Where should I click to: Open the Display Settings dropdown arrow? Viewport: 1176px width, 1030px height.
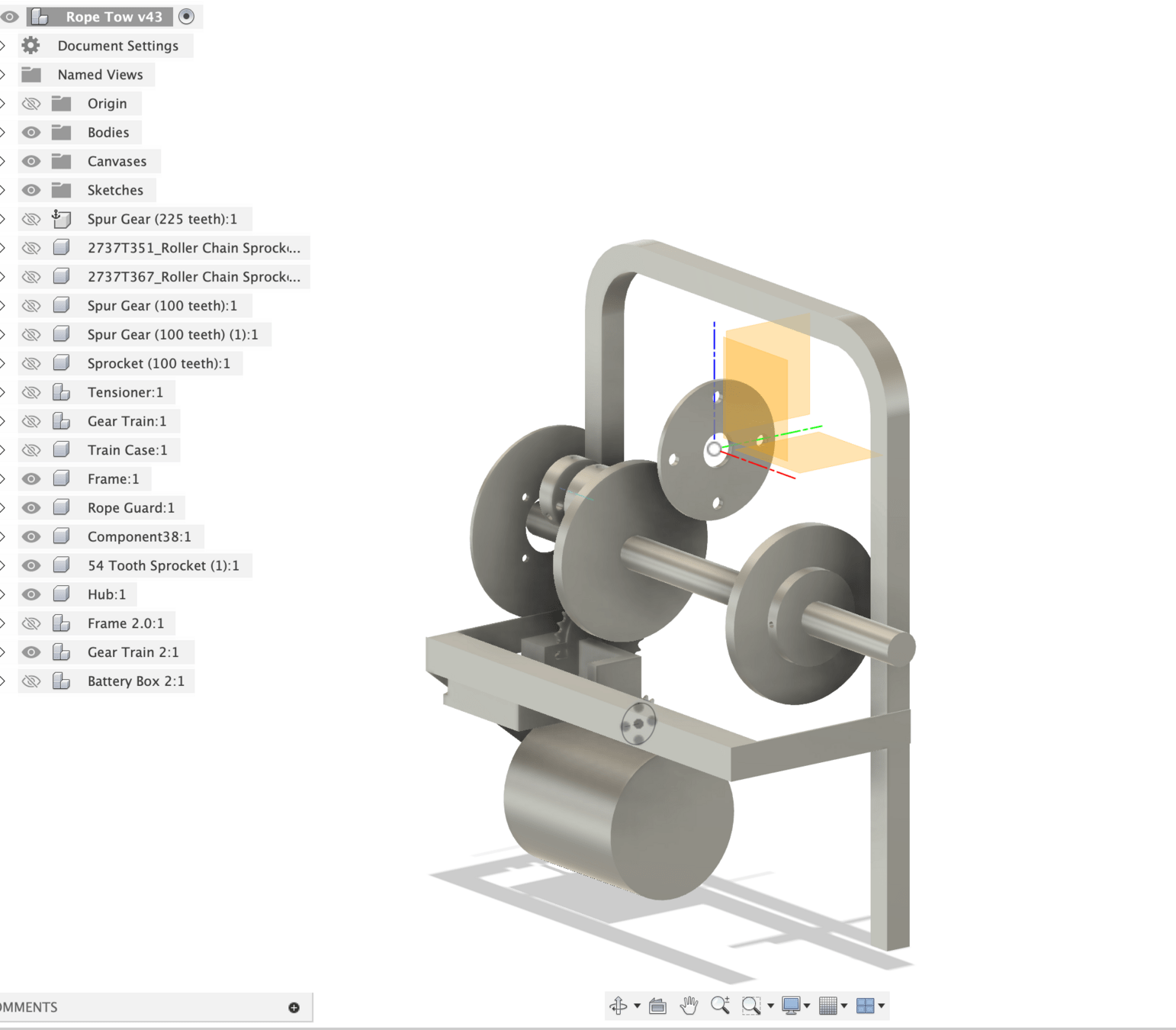[x=807, y=1006]
